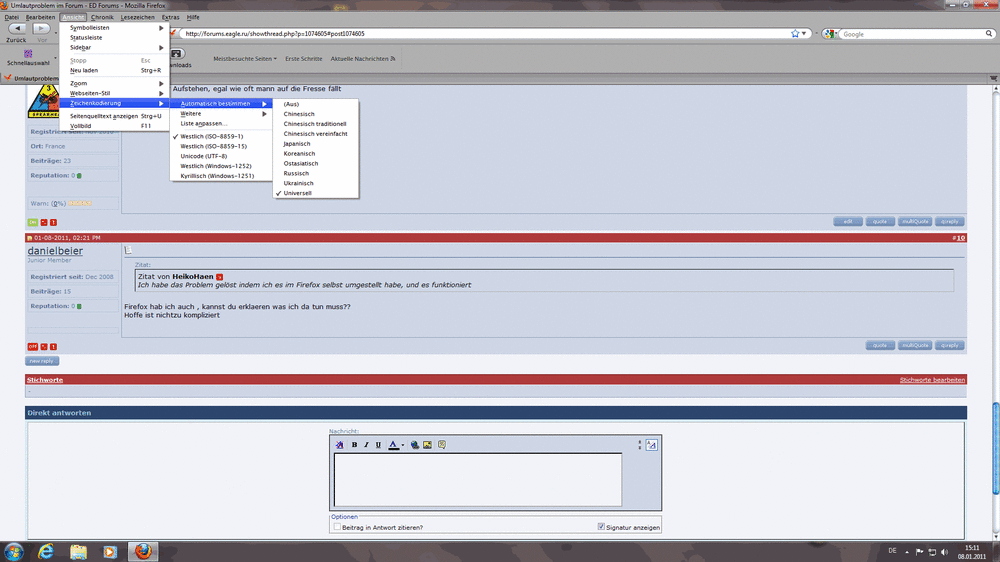Bookmark this page with the star icon
Viewport: 1000px width, 562px height.
click(795, 33)
